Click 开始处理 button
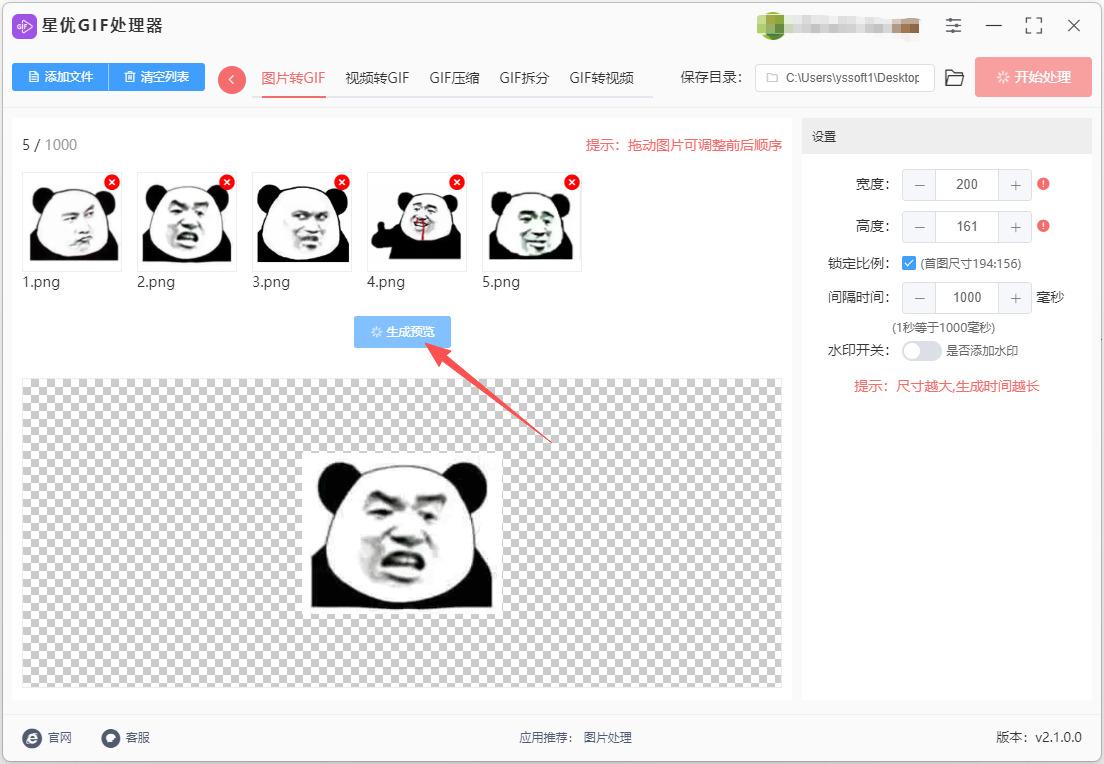This screenshot has height=764, width=1104. coord(1033,77)
